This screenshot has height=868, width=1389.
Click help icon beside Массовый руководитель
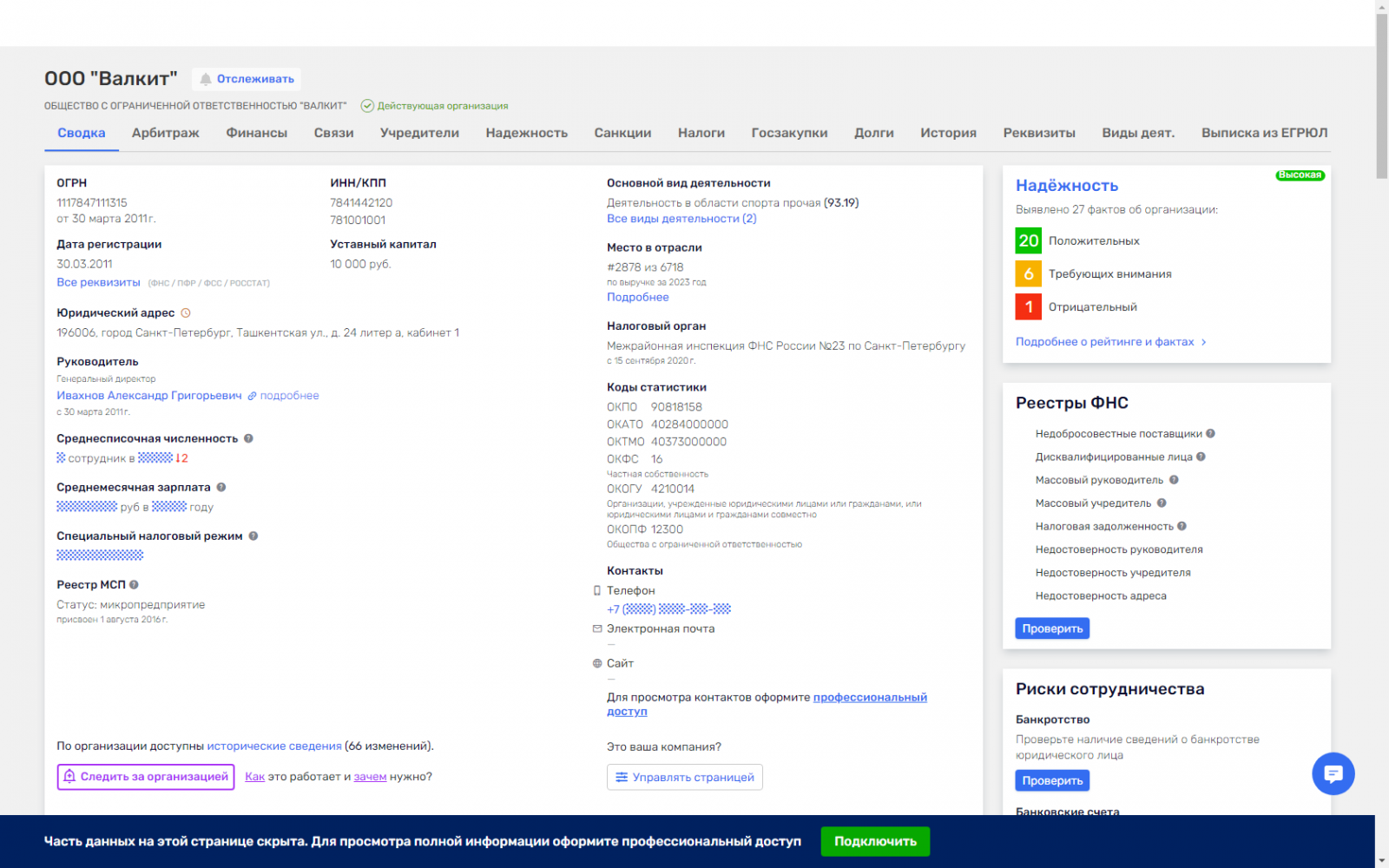[1174, 480]
